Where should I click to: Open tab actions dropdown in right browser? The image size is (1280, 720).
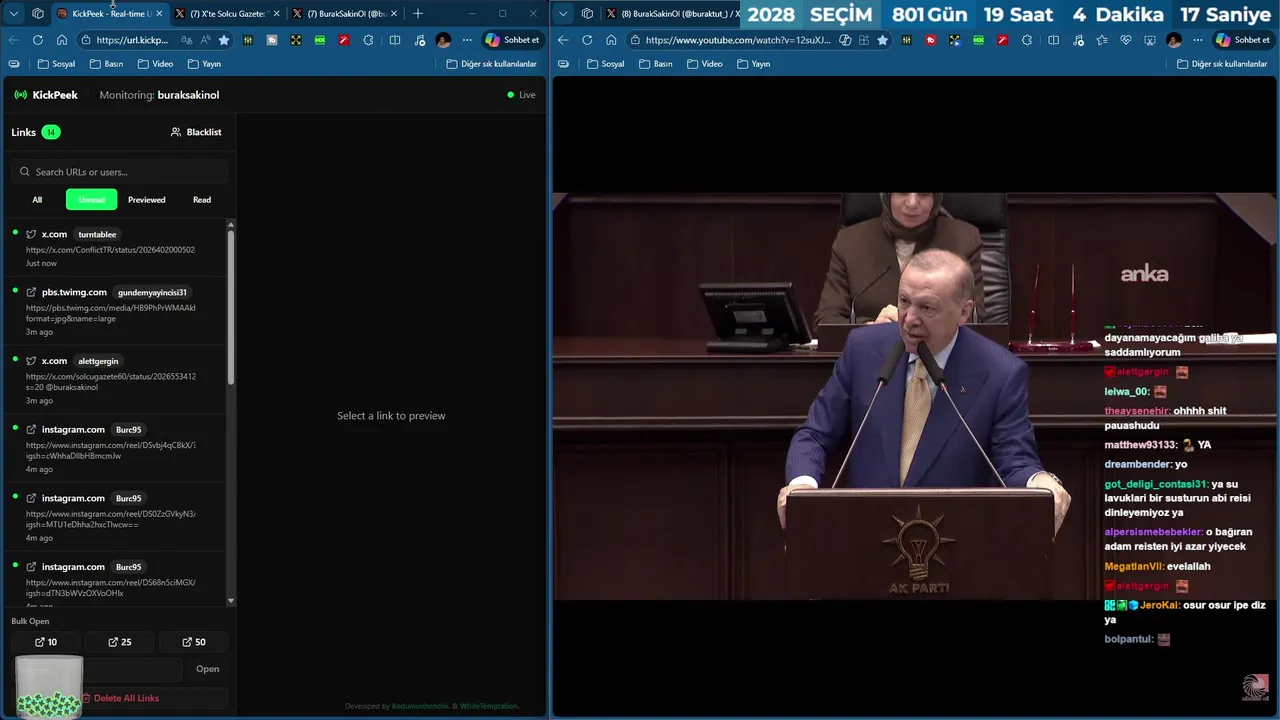[563, 14]
